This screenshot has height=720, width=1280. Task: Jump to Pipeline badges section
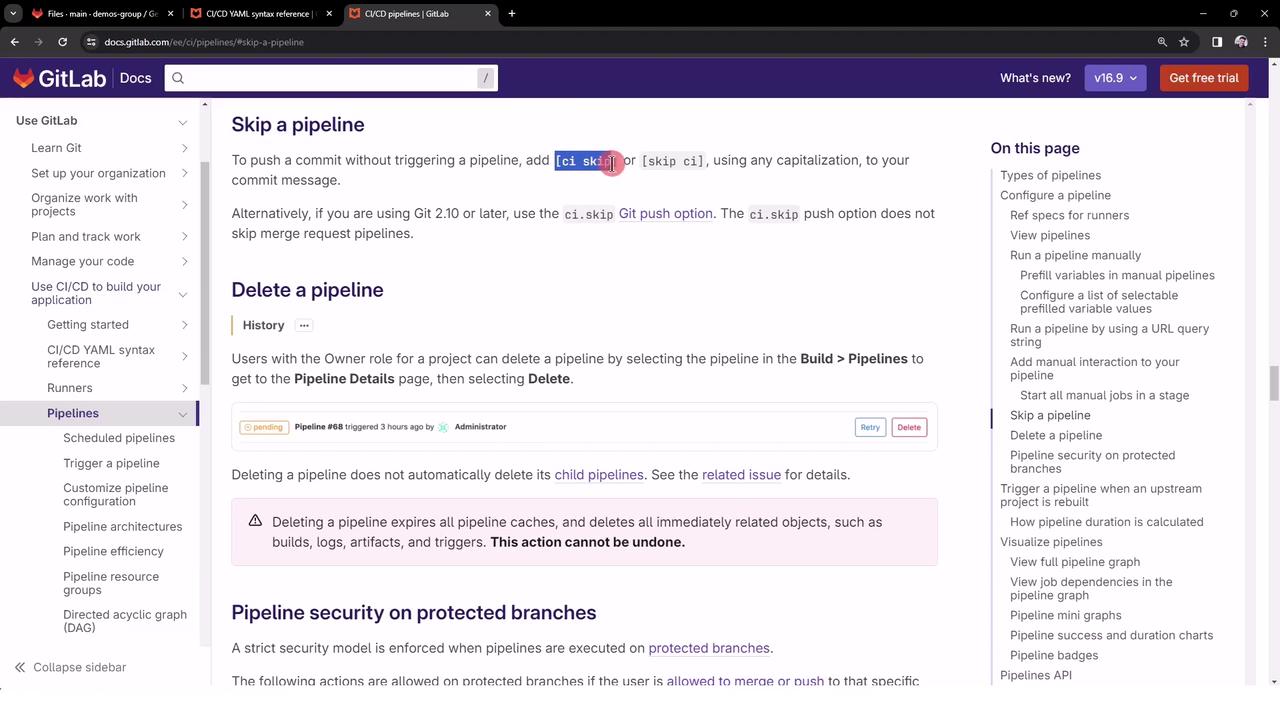pyautogui.click(x=1054, y=655)
